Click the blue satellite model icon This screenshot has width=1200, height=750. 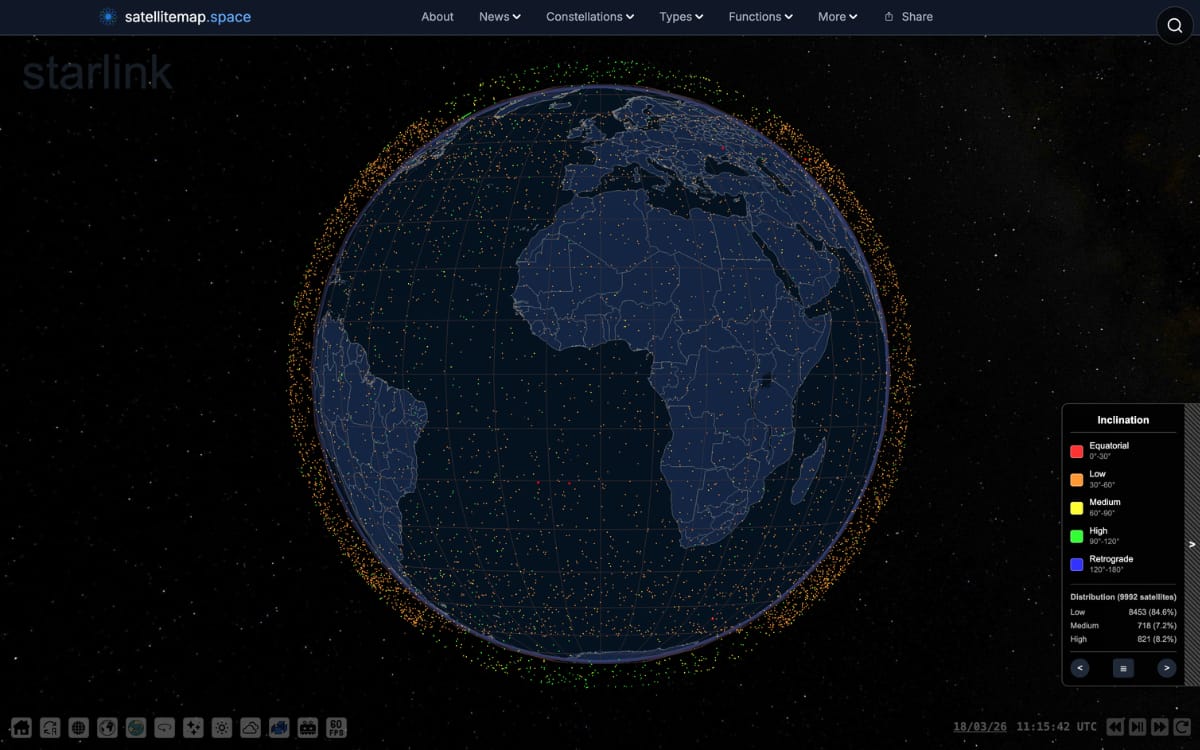pos(279,727)
